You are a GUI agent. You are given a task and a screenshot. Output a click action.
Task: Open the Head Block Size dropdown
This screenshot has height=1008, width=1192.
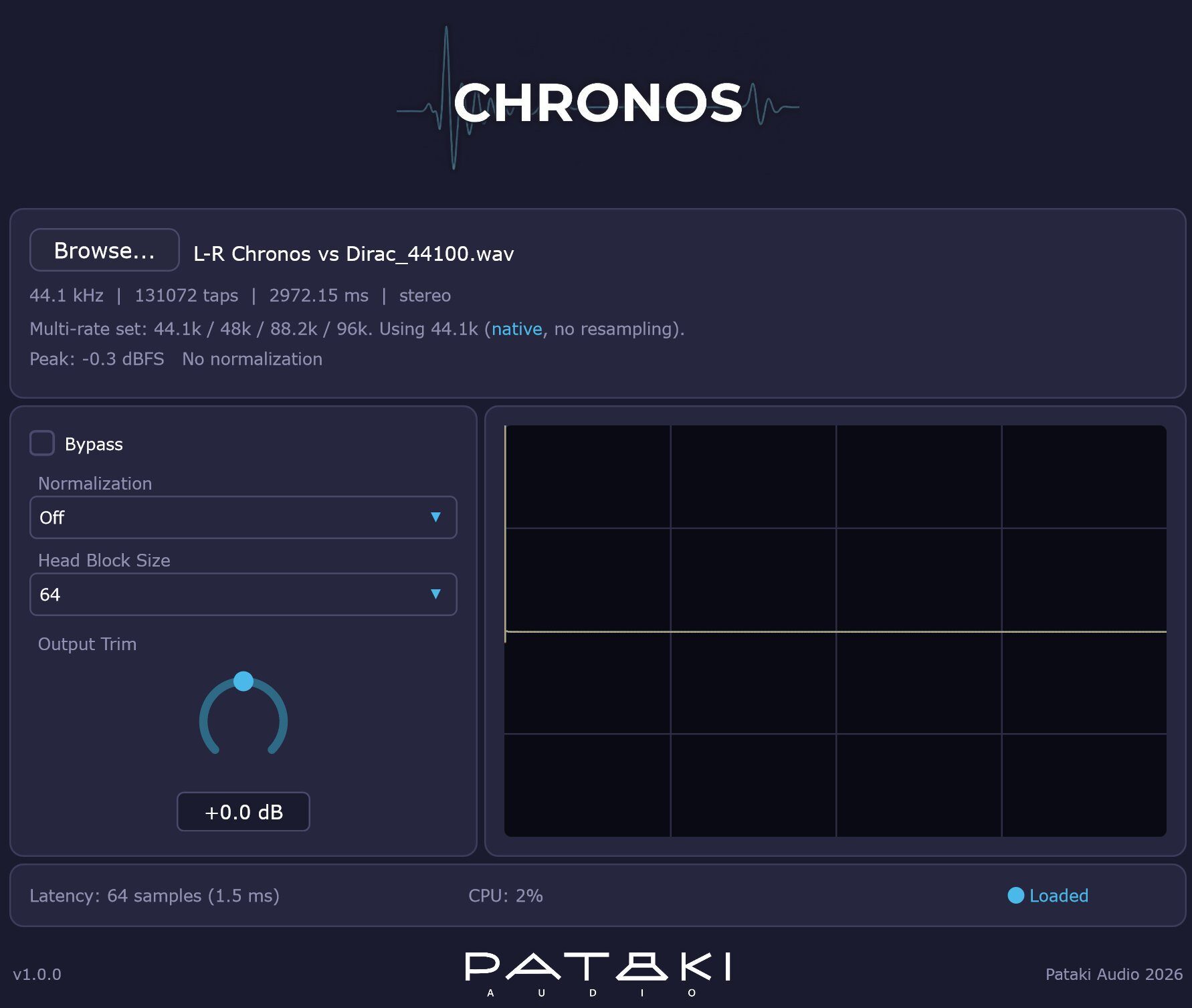(x=243, y=594)
